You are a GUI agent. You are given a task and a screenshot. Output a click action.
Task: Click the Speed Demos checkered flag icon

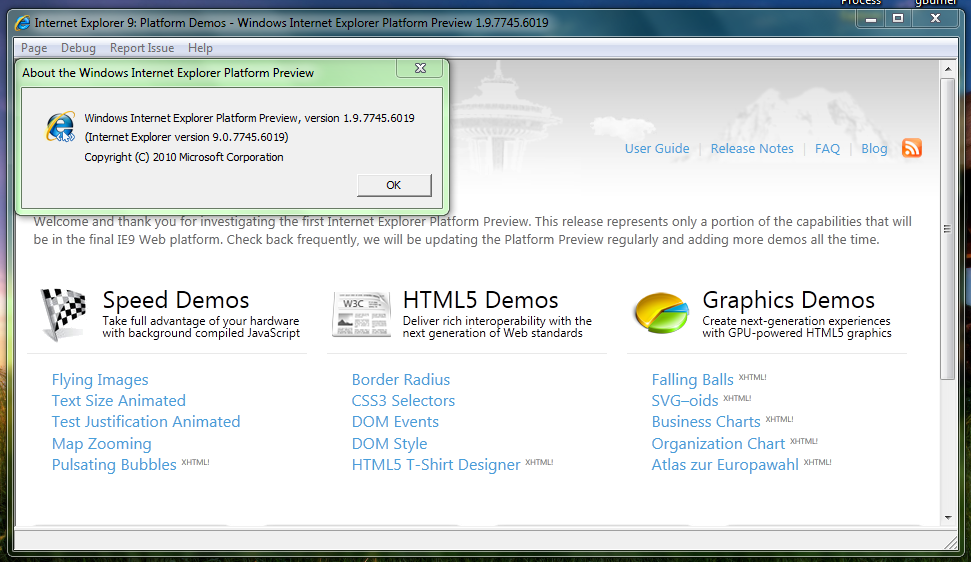pyautogui.click(x=64, y=314)
